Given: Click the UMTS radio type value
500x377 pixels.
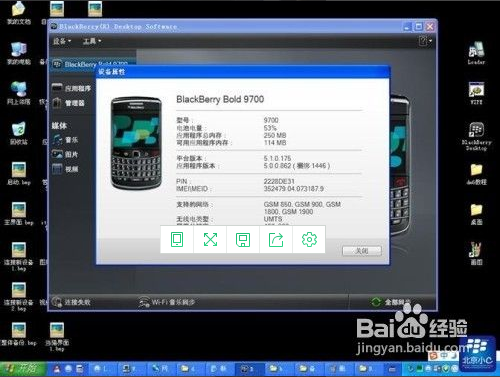Looking at the screenshot, I should tap(273, 219).
